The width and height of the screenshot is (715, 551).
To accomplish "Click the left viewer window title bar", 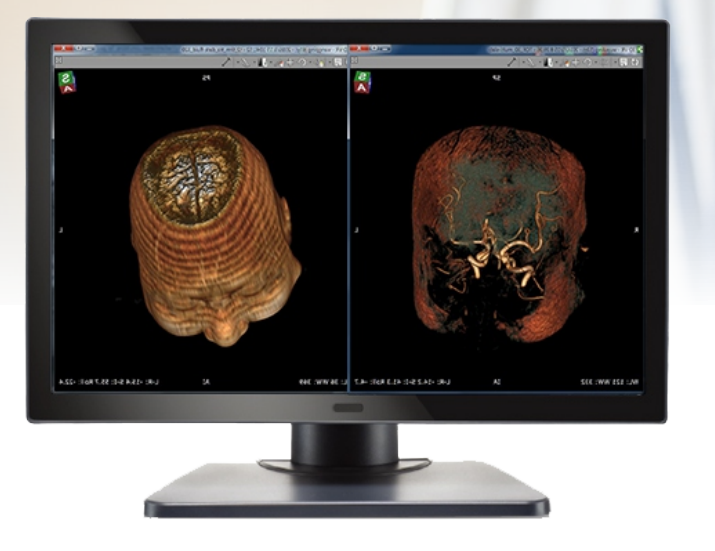I will click(200, 49).
